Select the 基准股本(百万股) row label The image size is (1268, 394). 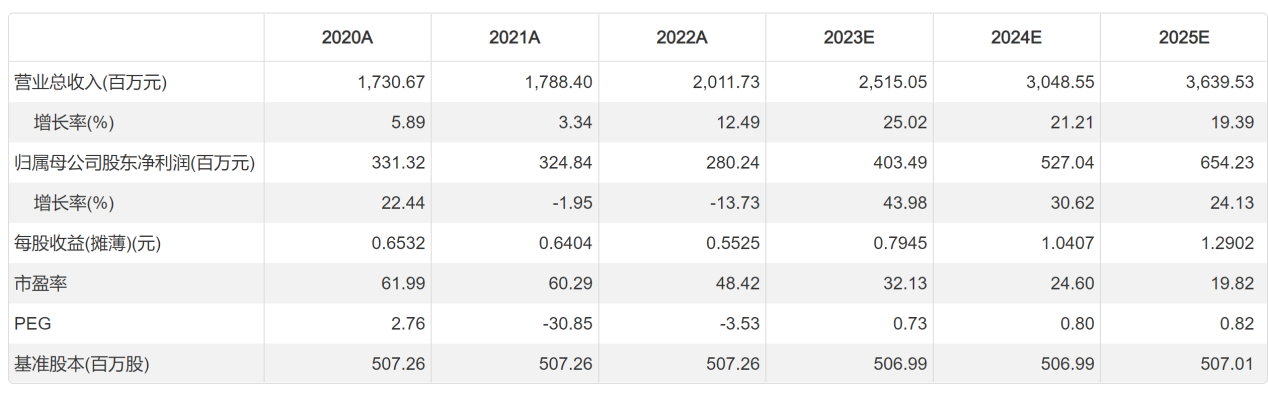tap(81, 364)
